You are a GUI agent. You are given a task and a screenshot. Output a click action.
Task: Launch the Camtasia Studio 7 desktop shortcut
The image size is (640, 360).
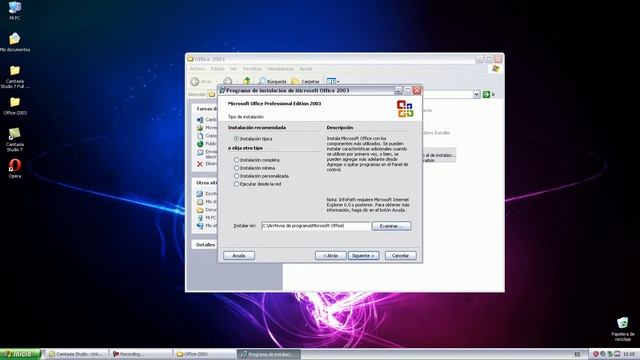(x=15, y=140)
